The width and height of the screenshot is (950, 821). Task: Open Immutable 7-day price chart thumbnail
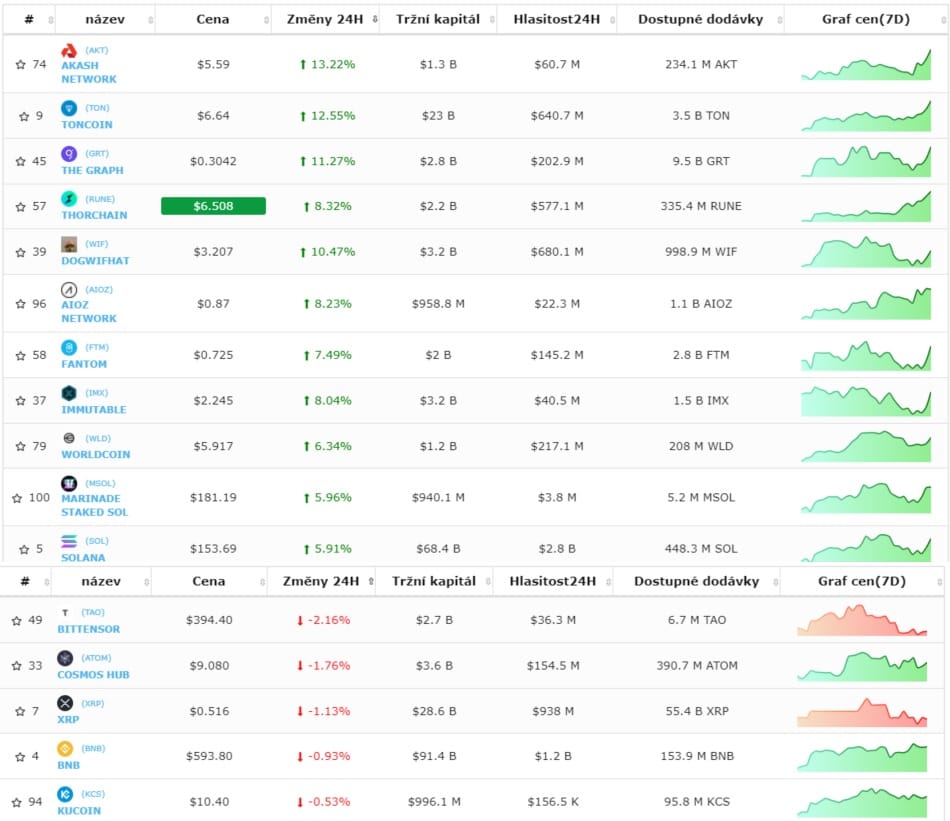pyautogui.click(x=866, y=401)
